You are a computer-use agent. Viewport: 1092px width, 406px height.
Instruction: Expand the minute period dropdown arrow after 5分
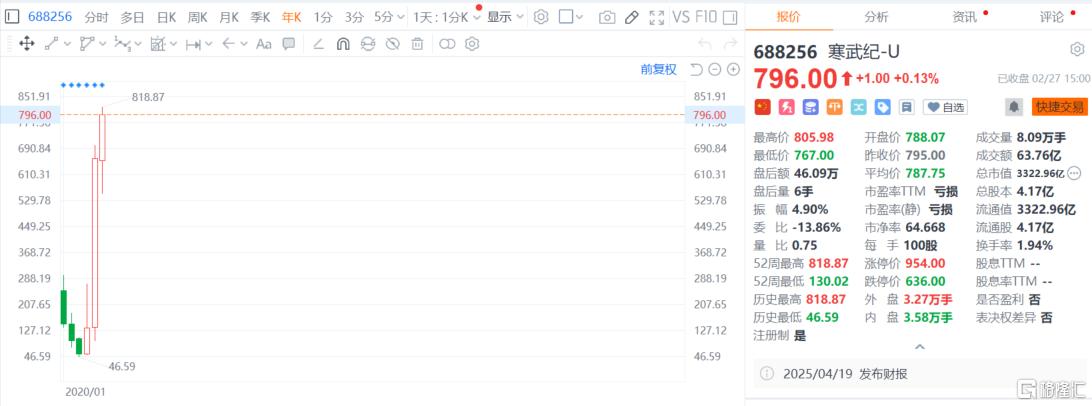399,17
